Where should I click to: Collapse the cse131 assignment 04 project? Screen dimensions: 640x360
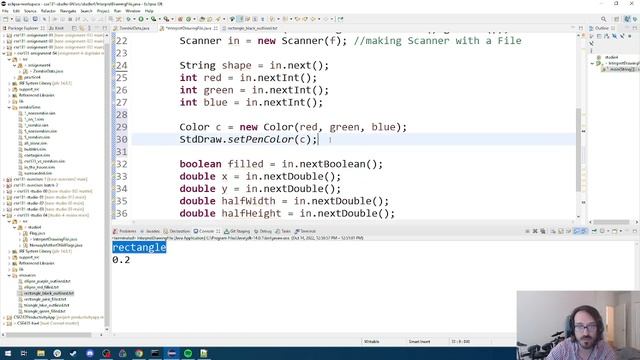click(x=4, y=53)
